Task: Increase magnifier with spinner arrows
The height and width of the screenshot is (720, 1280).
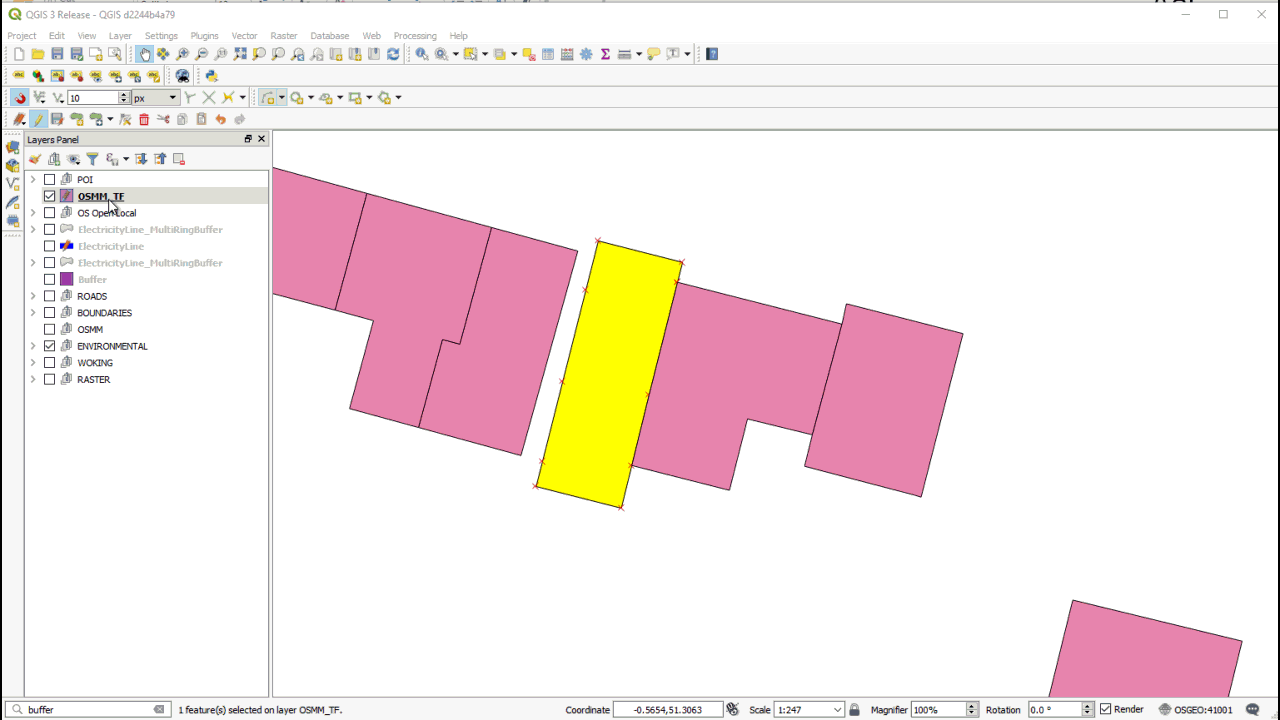Action: point(972,706)
